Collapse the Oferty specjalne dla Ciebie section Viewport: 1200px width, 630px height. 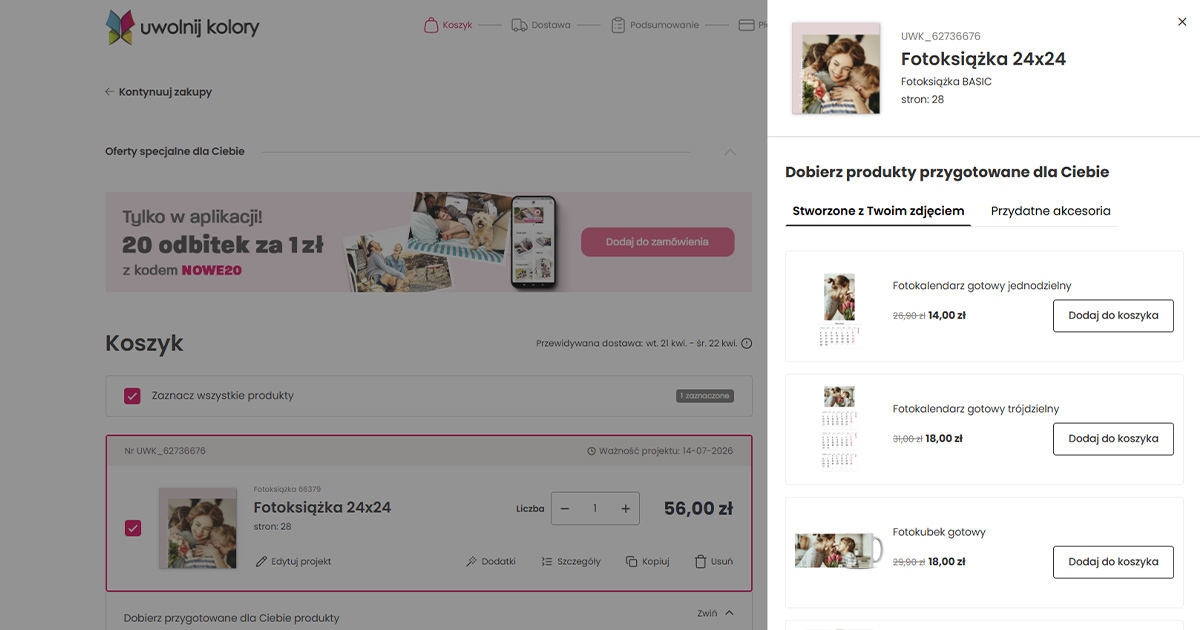(x=730, y=152)
